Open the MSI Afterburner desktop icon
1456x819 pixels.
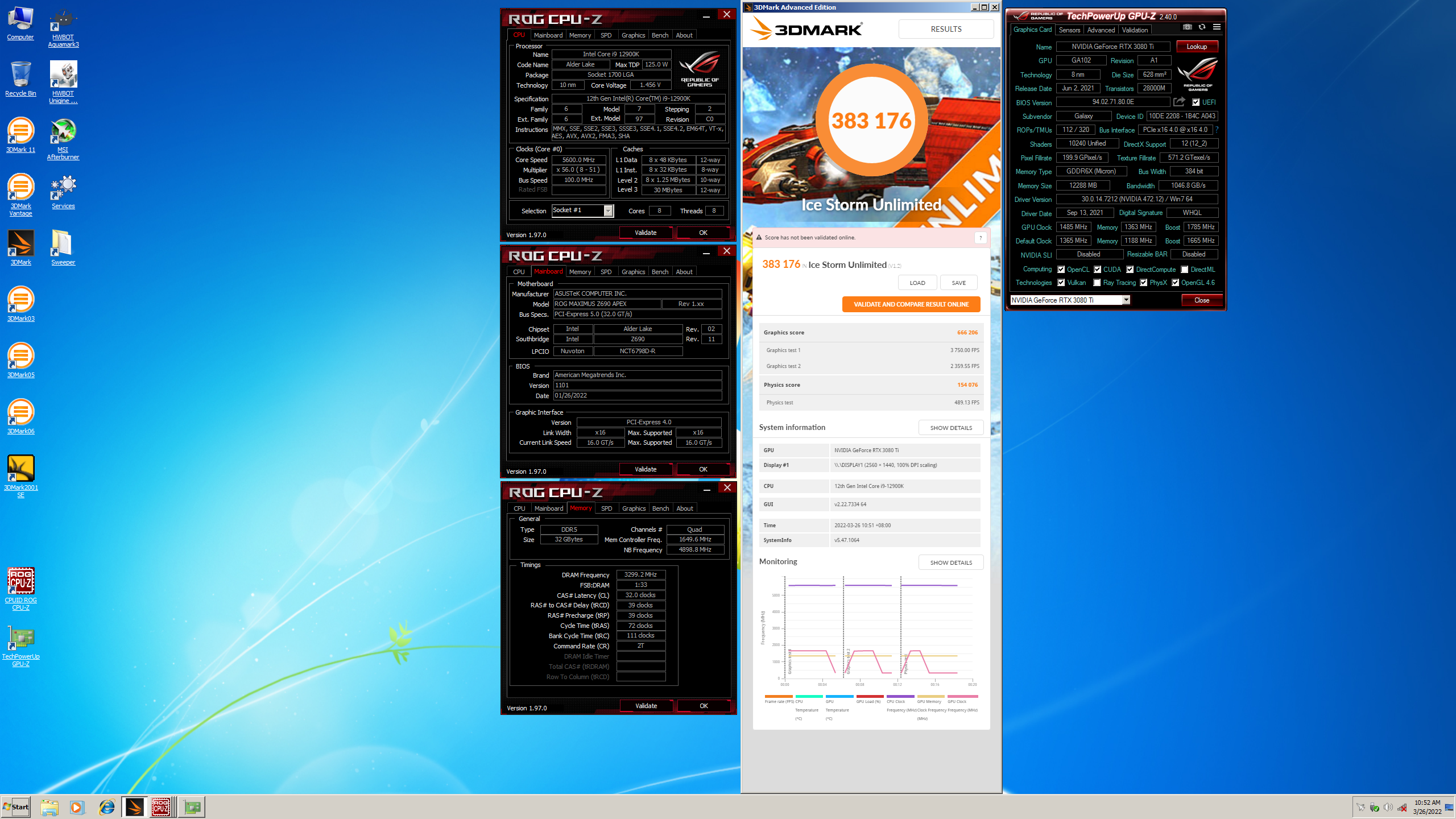63,139
